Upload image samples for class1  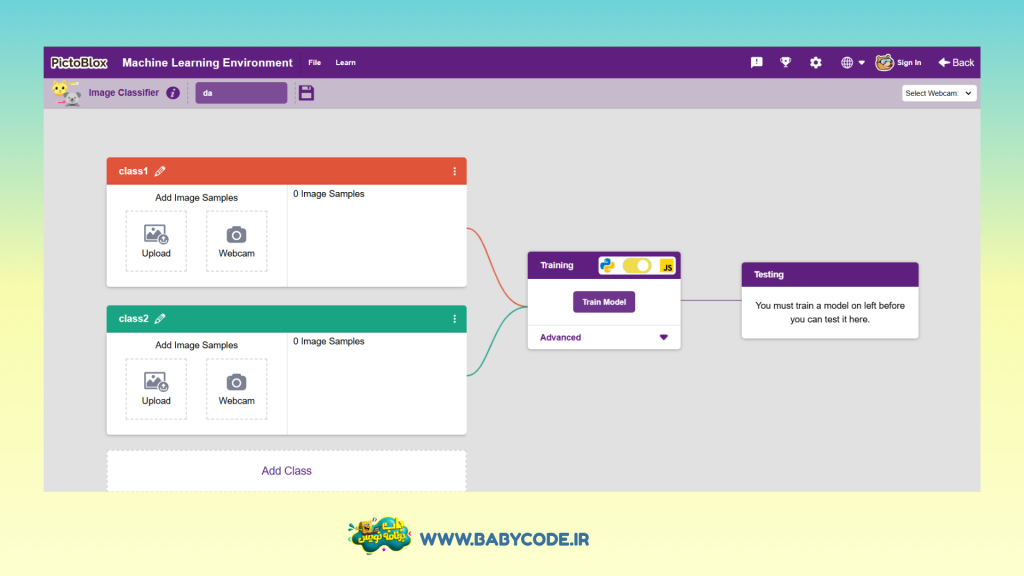point(156,241)
